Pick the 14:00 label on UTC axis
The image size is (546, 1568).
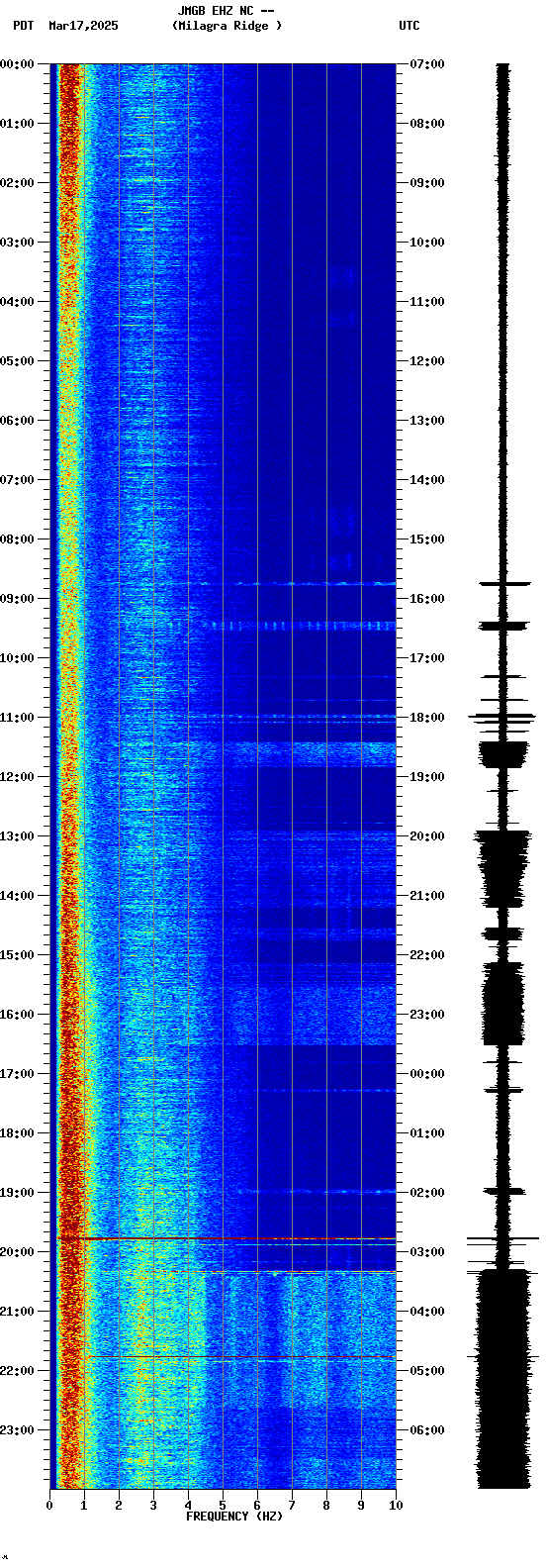427,480
